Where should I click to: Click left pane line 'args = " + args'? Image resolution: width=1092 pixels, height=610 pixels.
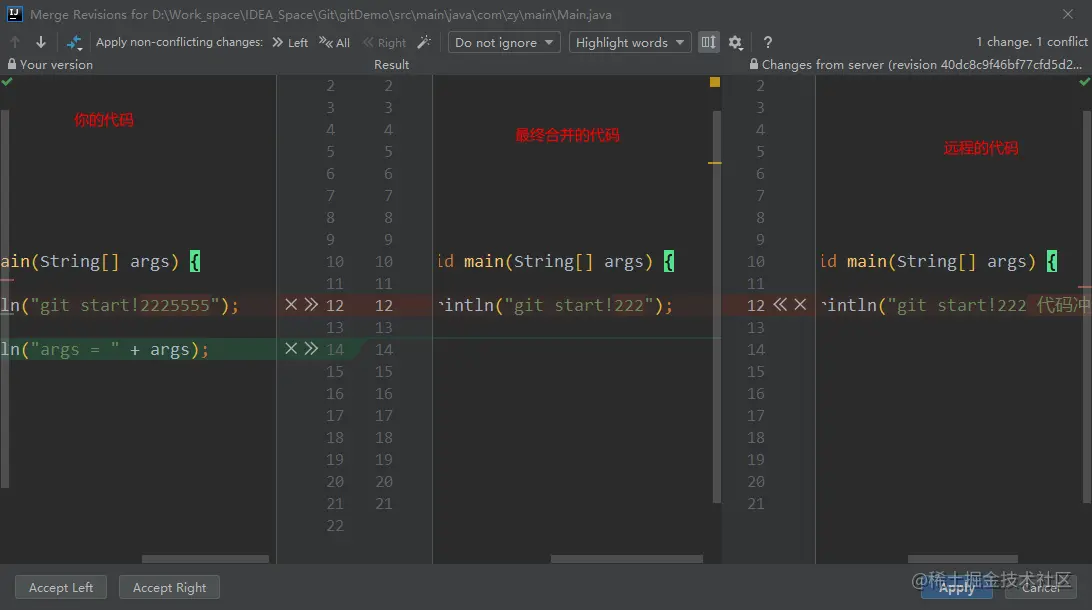click(x=104, y=349)
